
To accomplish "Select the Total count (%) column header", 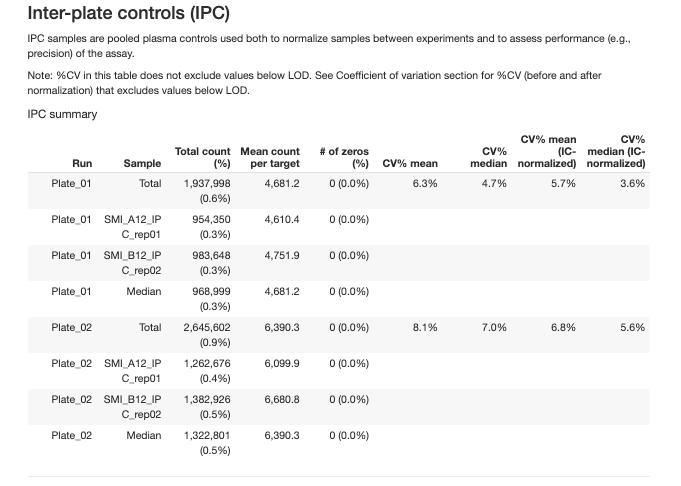I will pos(203,157).
